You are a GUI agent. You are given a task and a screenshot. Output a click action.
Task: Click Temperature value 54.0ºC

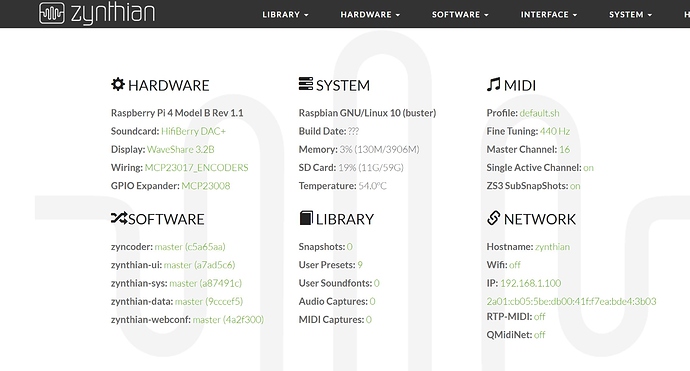372,186
